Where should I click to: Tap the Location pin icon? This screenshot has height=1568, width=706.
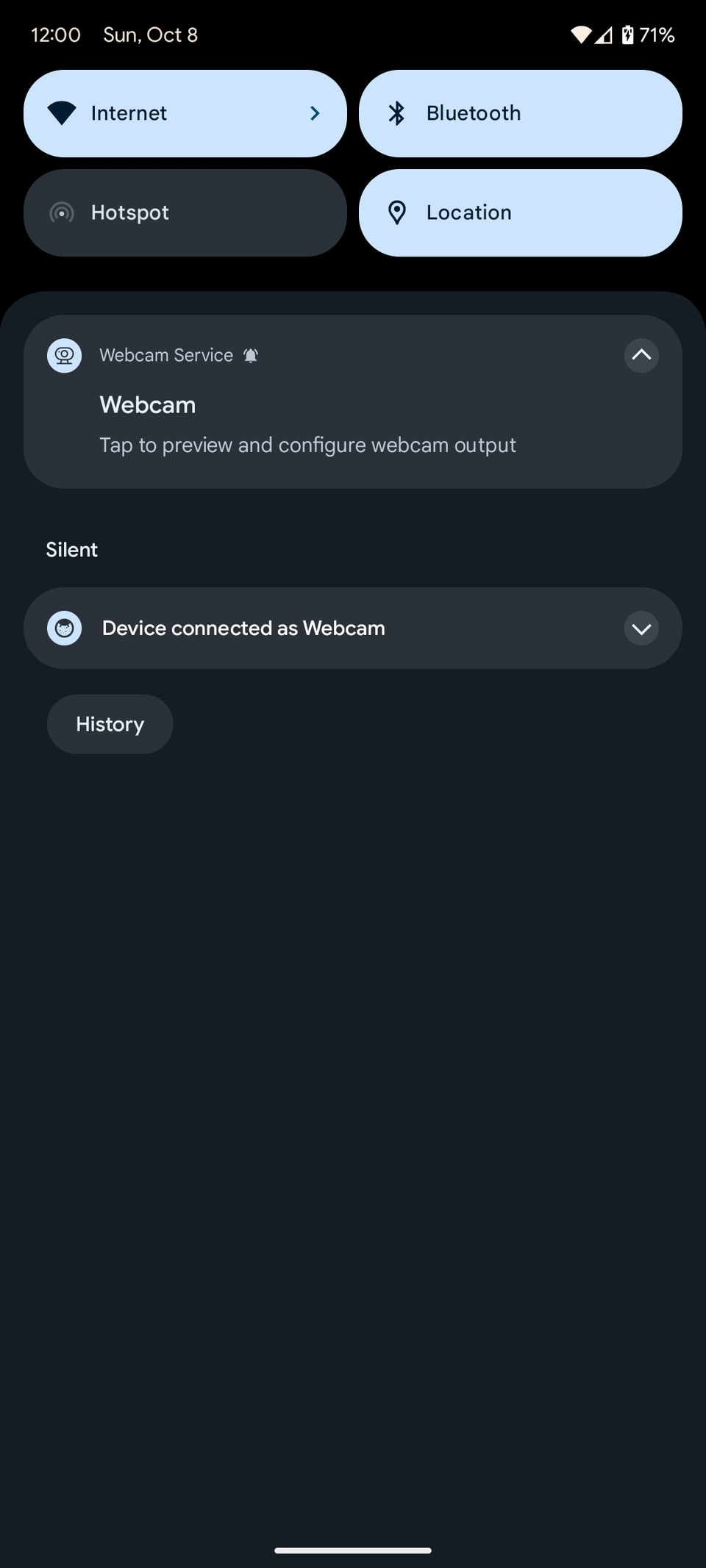pyautogui.click(x=397, y=212)
